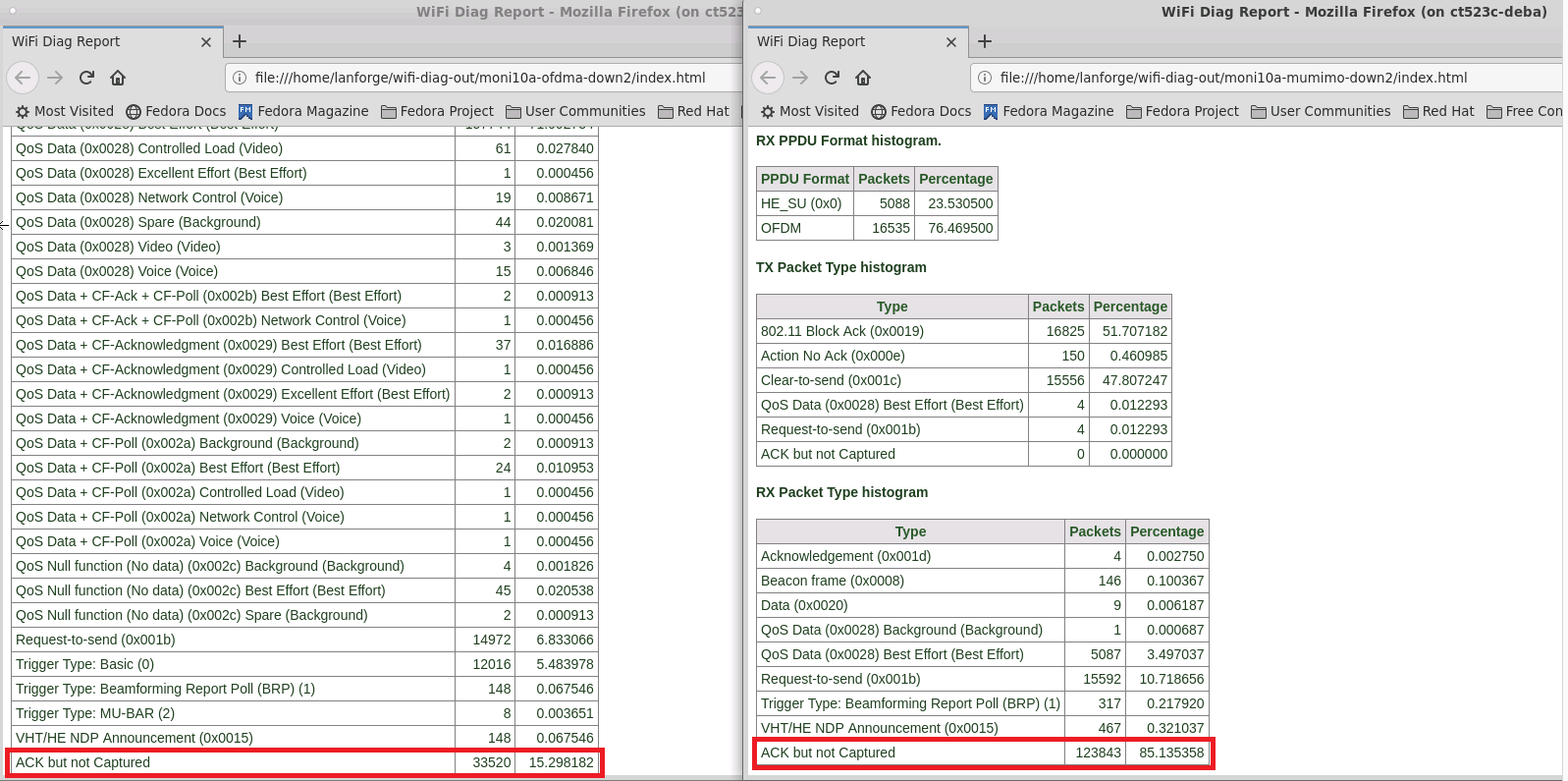Click 'QoS Data (0x0028) Background (Background)' row
The image size is (1568, 781).
coord(983,630)
